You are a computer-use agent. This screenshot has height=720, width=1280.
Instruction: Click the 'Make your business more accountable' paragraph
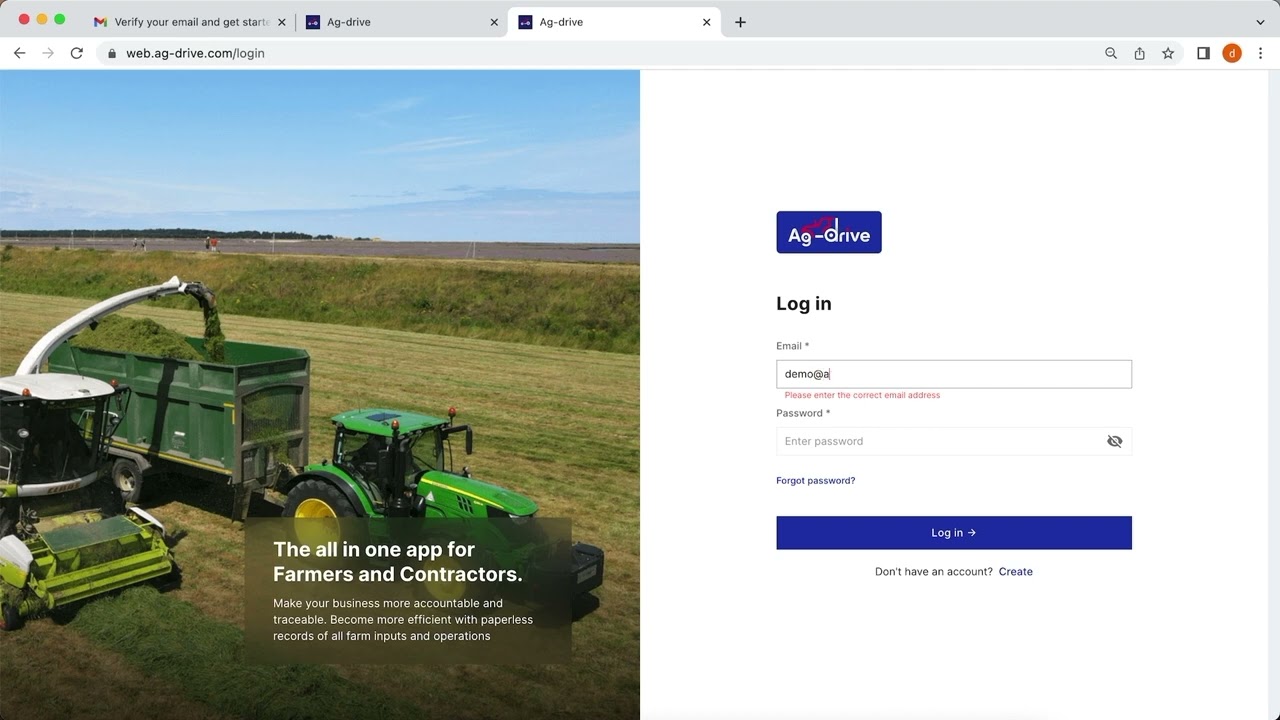[403, 620]
